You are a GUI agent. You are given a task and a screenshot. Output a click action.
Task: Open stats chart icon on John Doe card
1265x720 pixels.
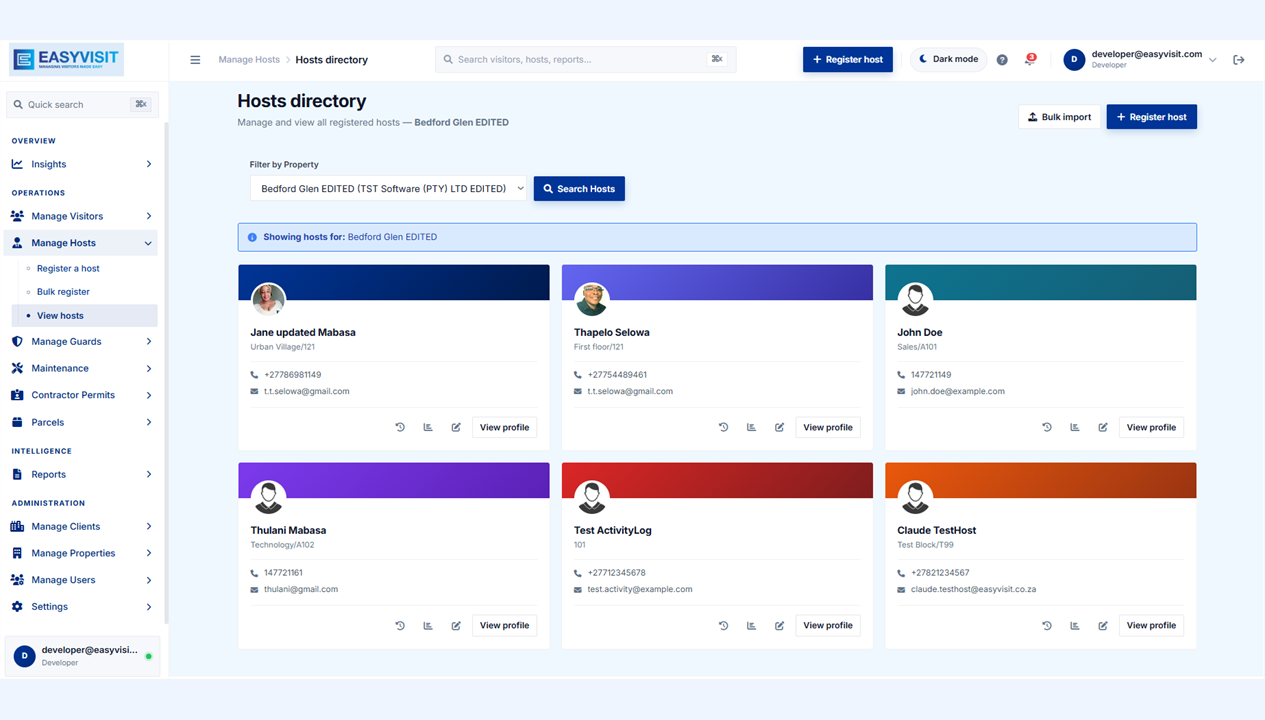click(x=1075, y=427)
